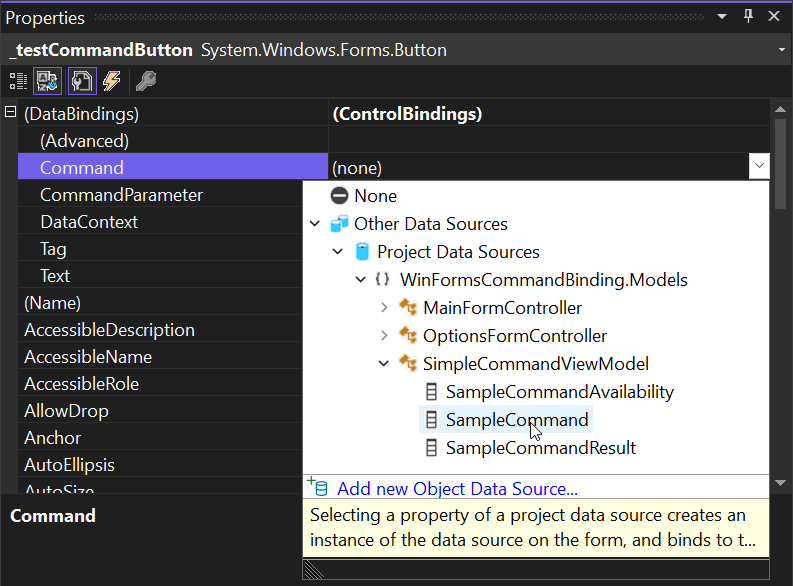The height and width of the screenshot is (586, 793).
Task: Click the property grid scrollbar up arrow
Action: pyautogui.click(x=780, y=110)
